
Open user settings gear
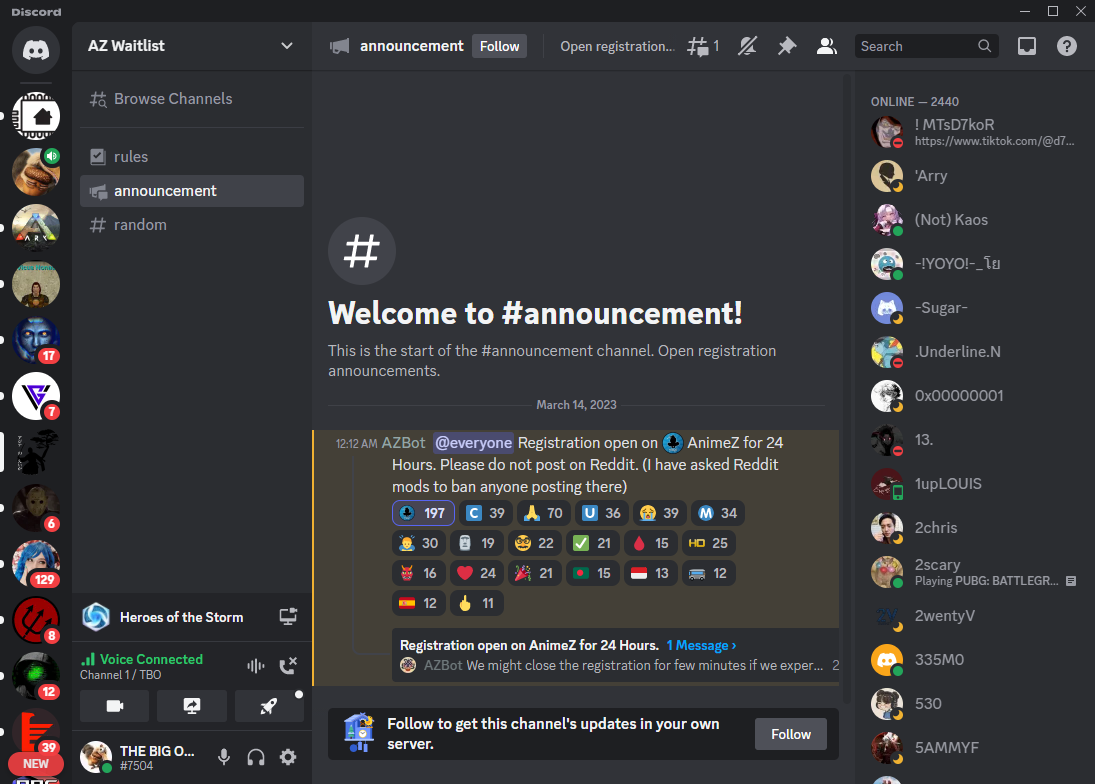coord(288,757)
